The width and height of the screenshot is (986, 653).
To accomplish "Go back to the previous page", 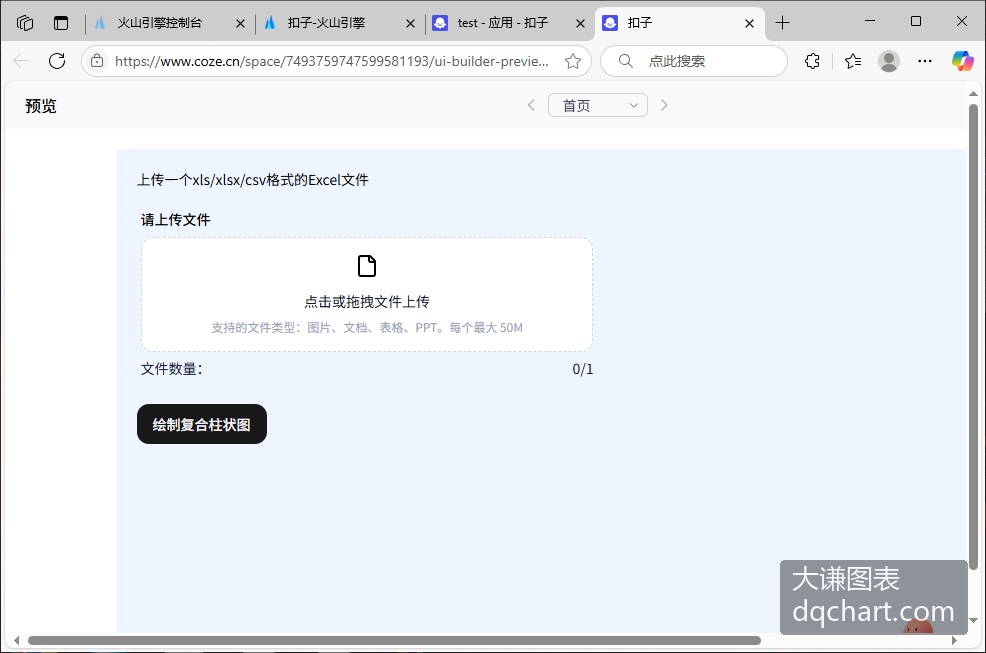I will point(21,61).
